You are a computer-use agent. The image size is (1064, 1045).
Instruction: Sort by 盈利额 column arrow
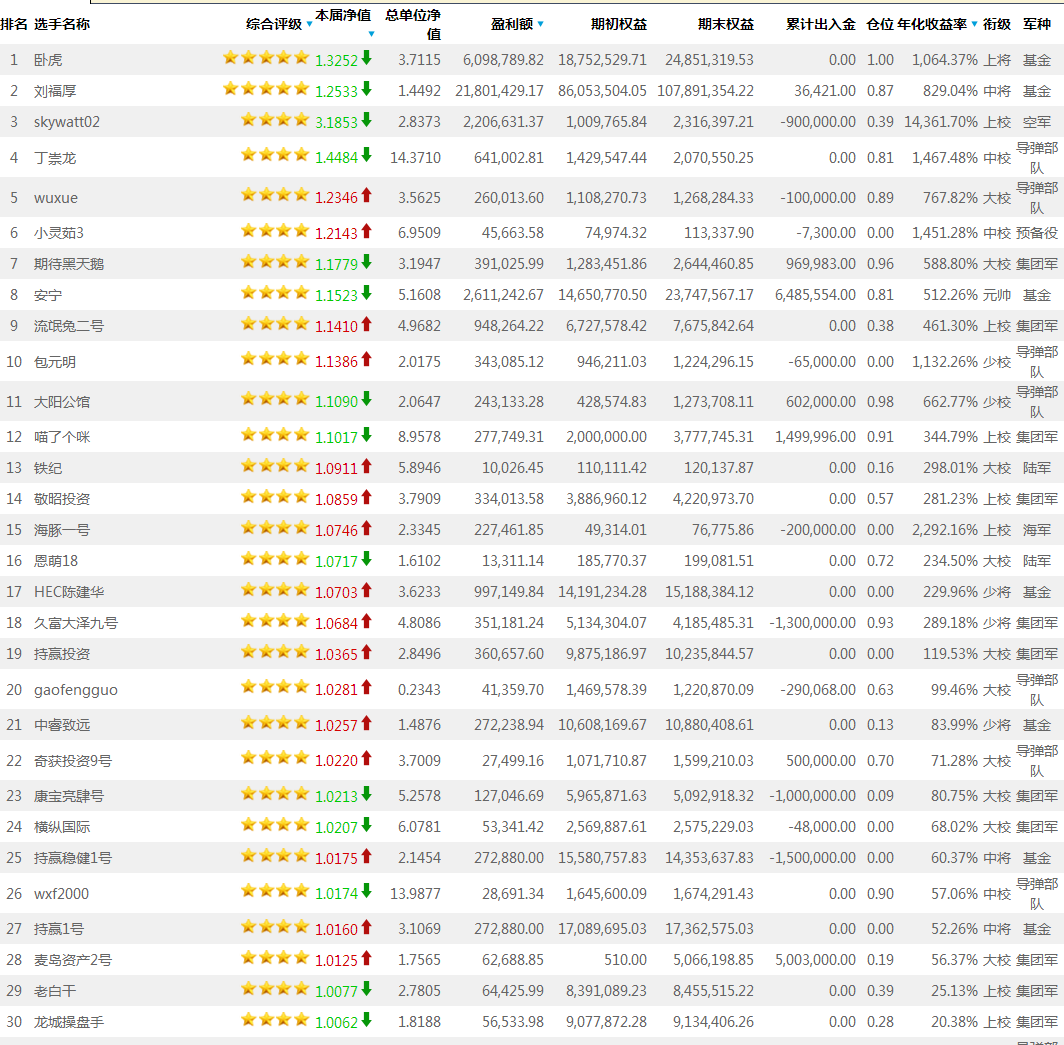pos(541,24)
